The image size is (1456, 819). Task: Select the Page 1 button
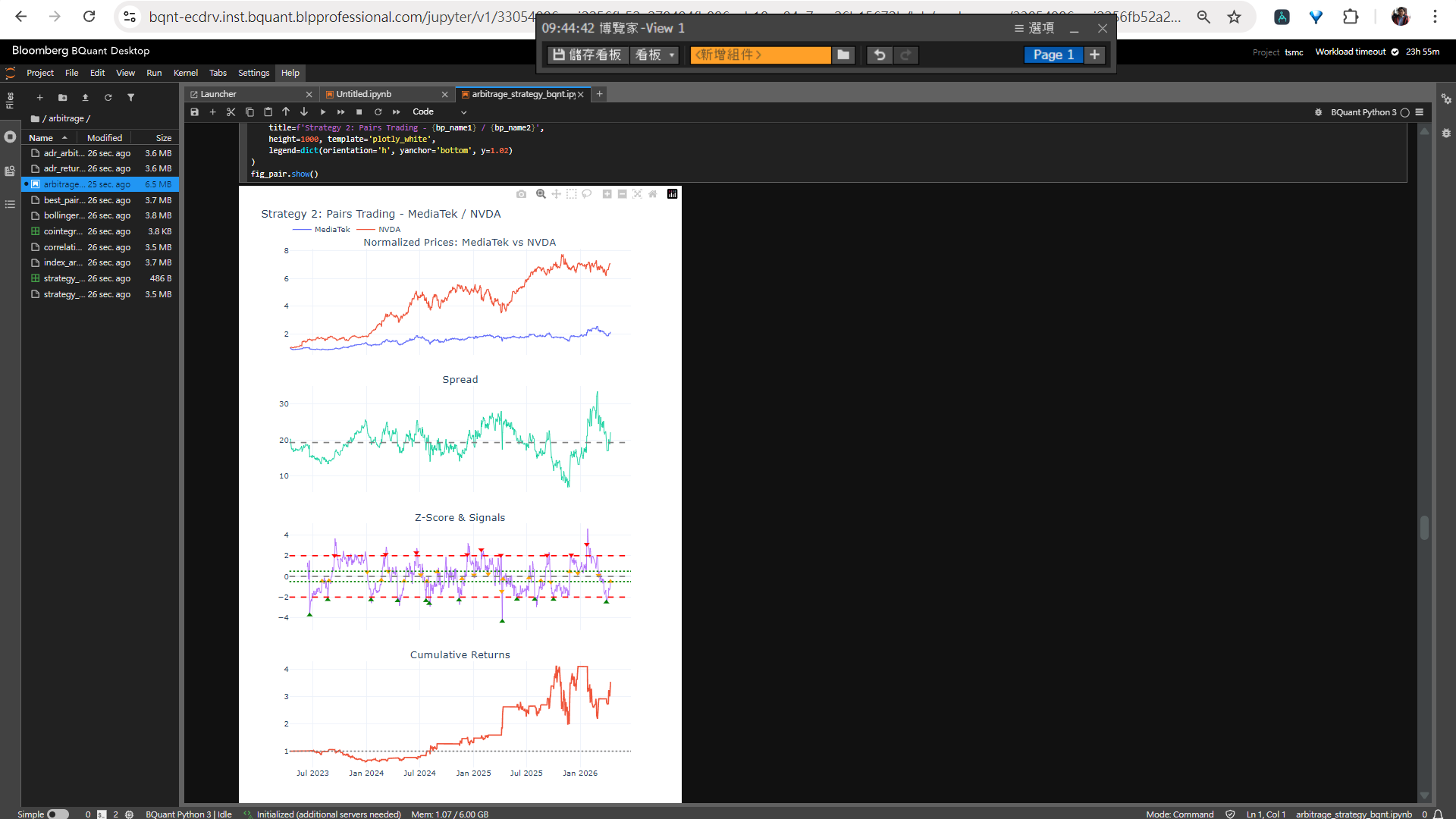click(x=1053, y=55)
